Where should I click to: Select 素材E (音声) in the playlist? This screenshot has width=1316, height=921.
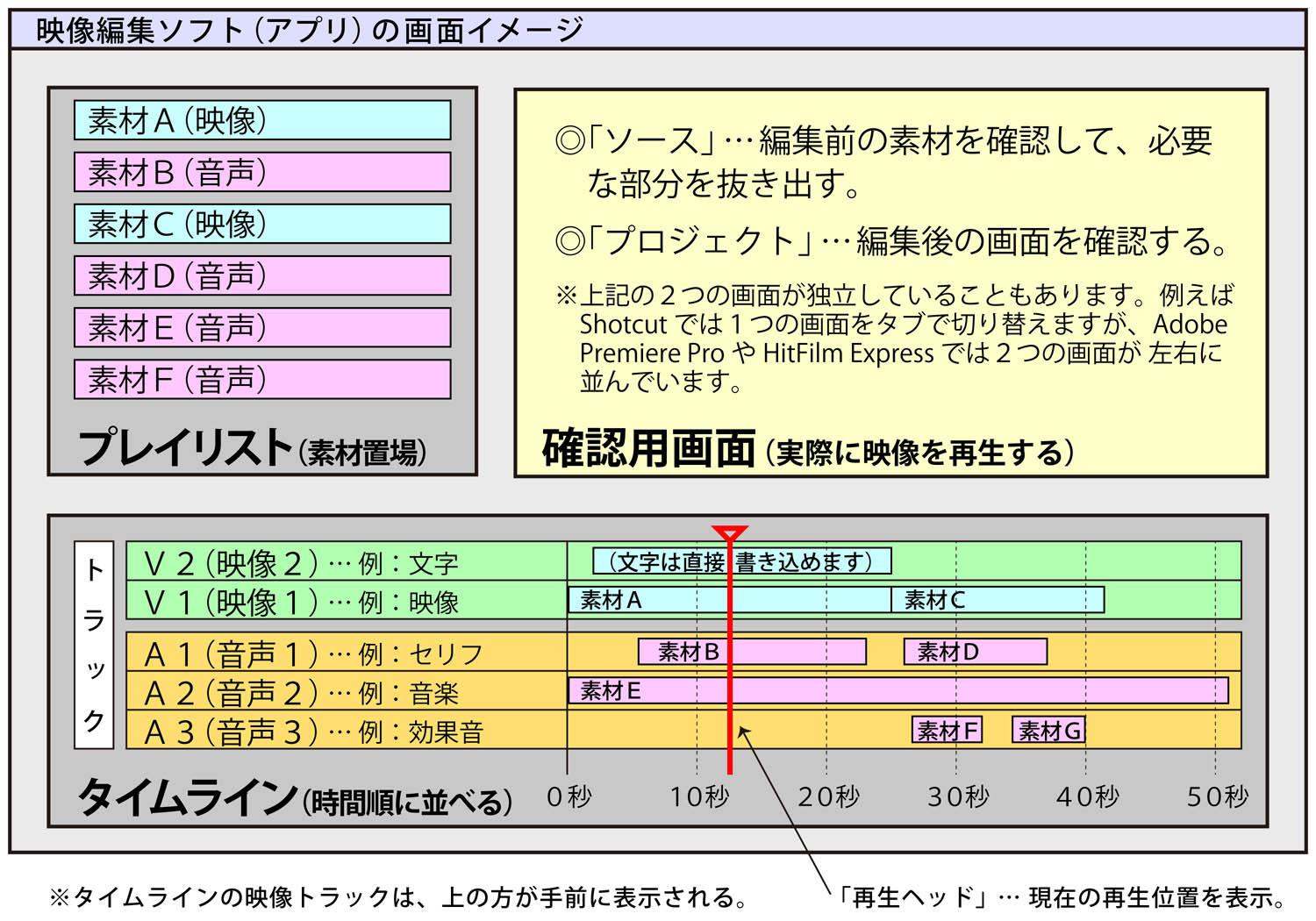262,327
